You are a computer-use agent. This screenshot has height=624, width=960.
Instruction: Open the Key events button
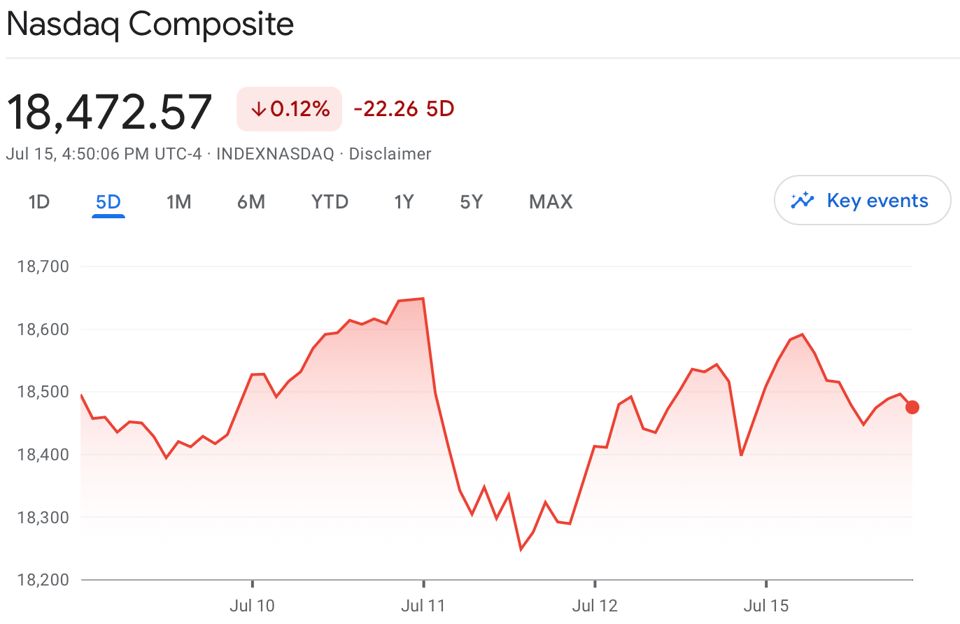863,200
